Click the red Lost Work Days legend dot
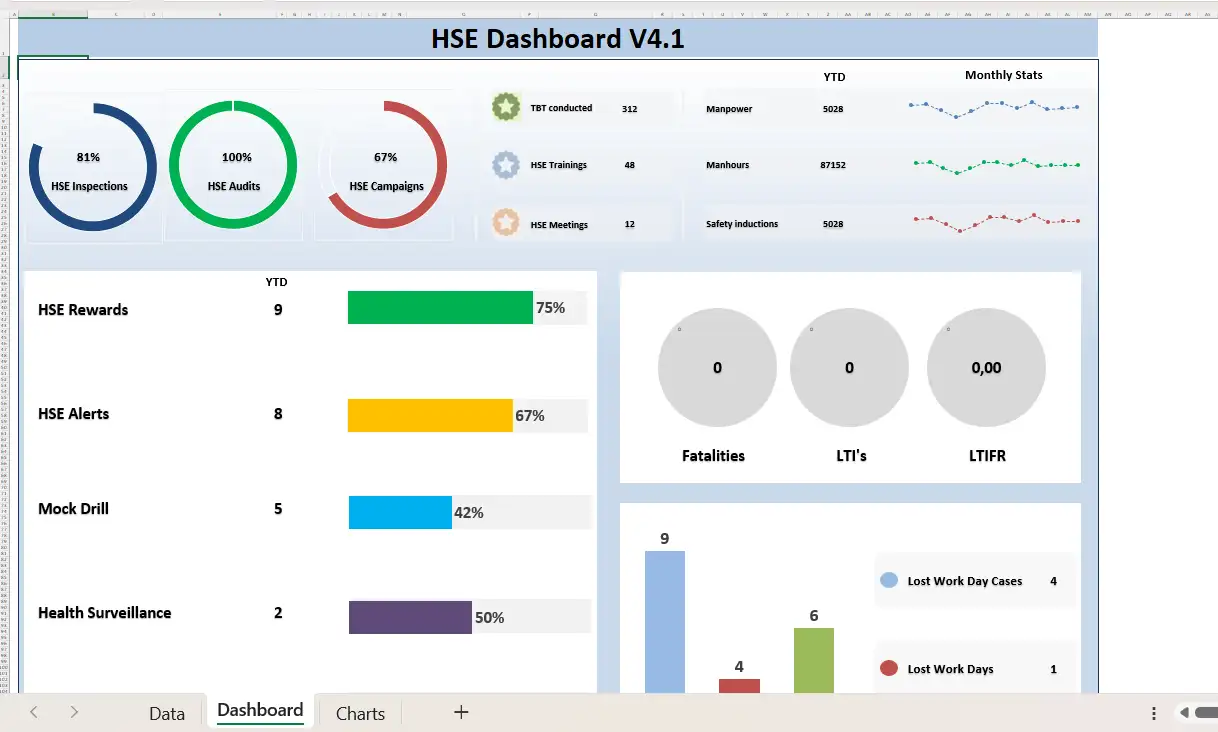Viewport: 1218px width, 732px height. [888, 668]
